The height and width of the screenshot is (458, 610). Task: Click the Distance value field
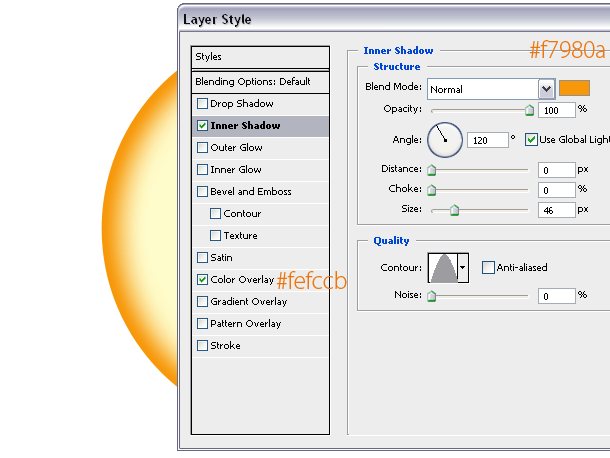tap(555, 170)
